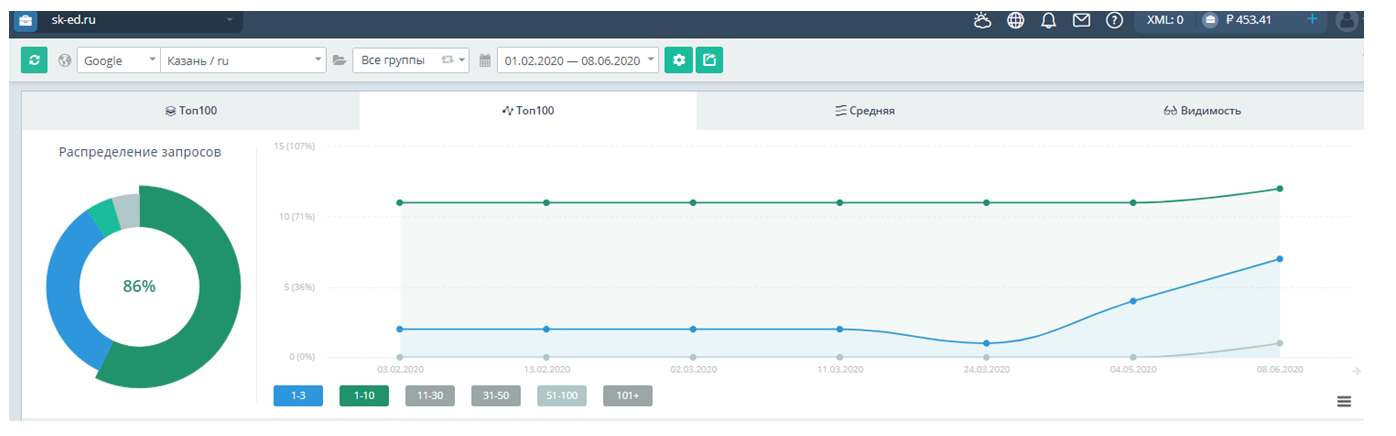Add funds with the blue plus icon
The height and width of the screenshot is (436, 1396).
[x=1312, y=19]
